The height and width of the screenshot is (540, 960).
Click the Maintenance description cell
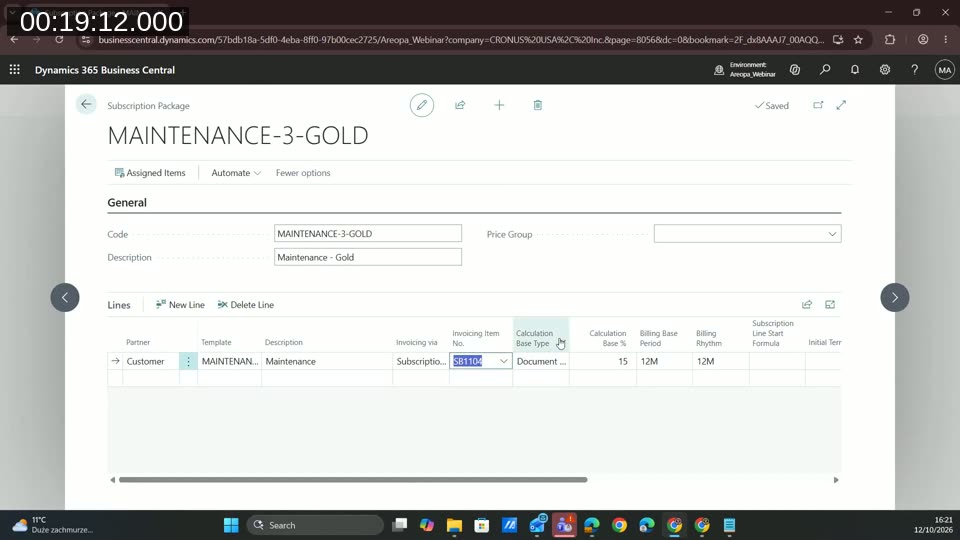click(327, 361)
